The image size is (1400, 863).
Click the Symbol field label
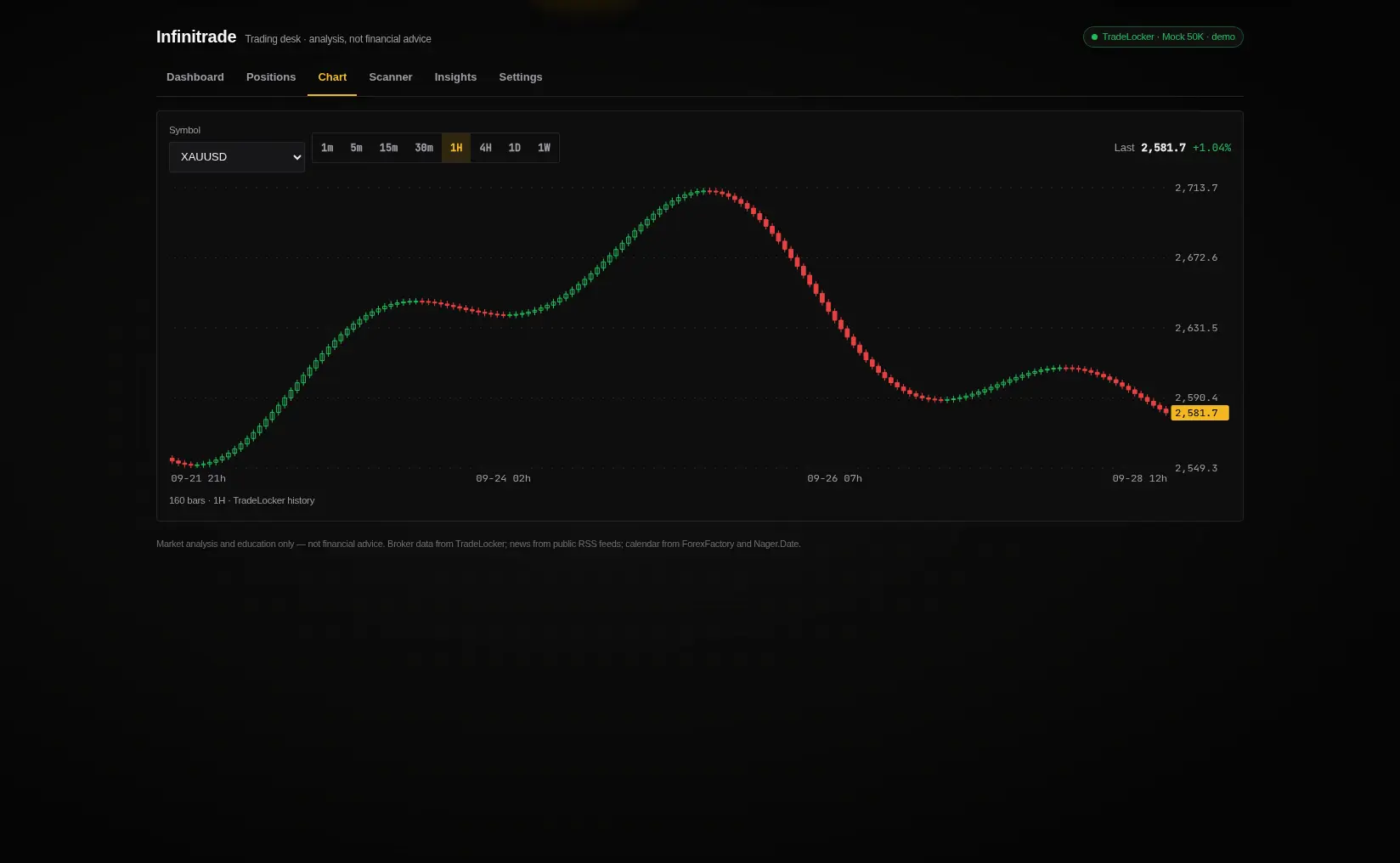(x=184, y=130)
